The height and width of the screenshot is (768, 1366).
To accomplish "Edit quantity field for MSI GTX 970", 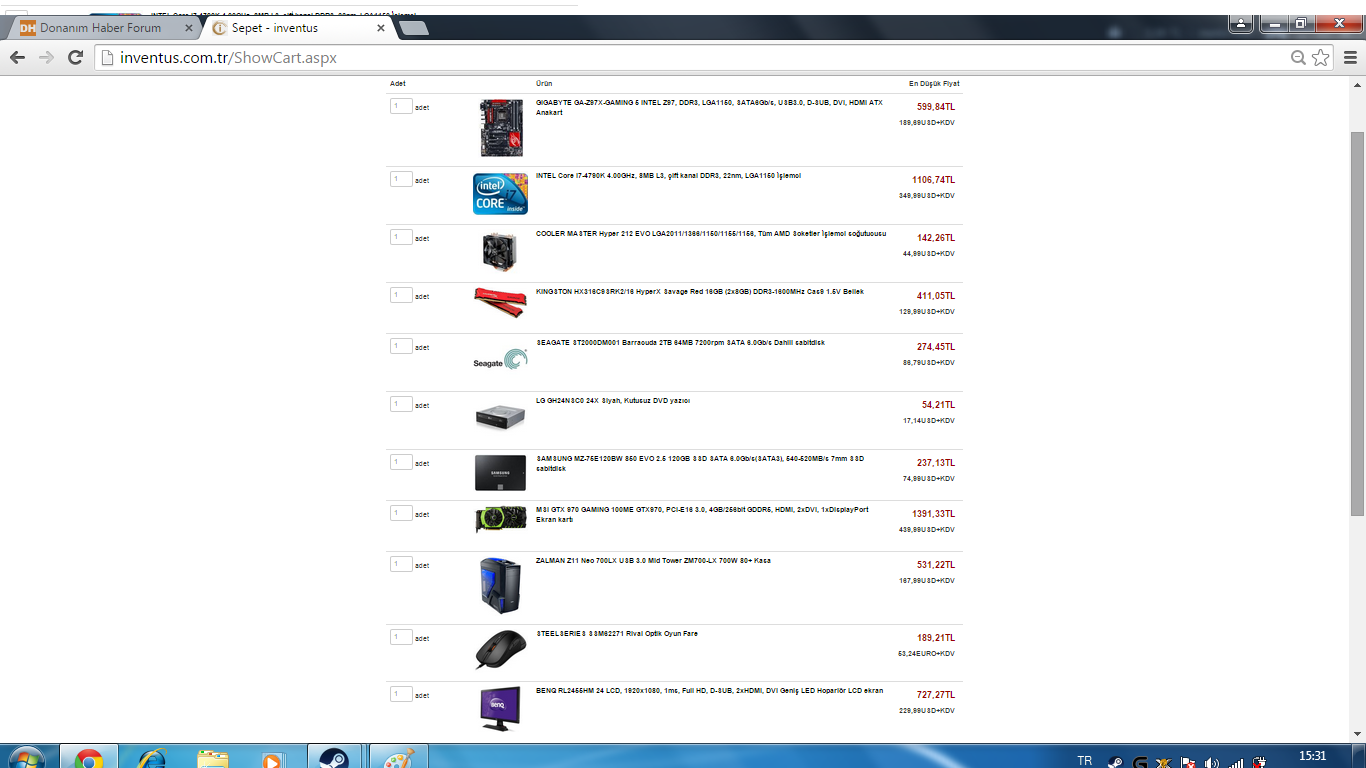I will coord(401,513).
